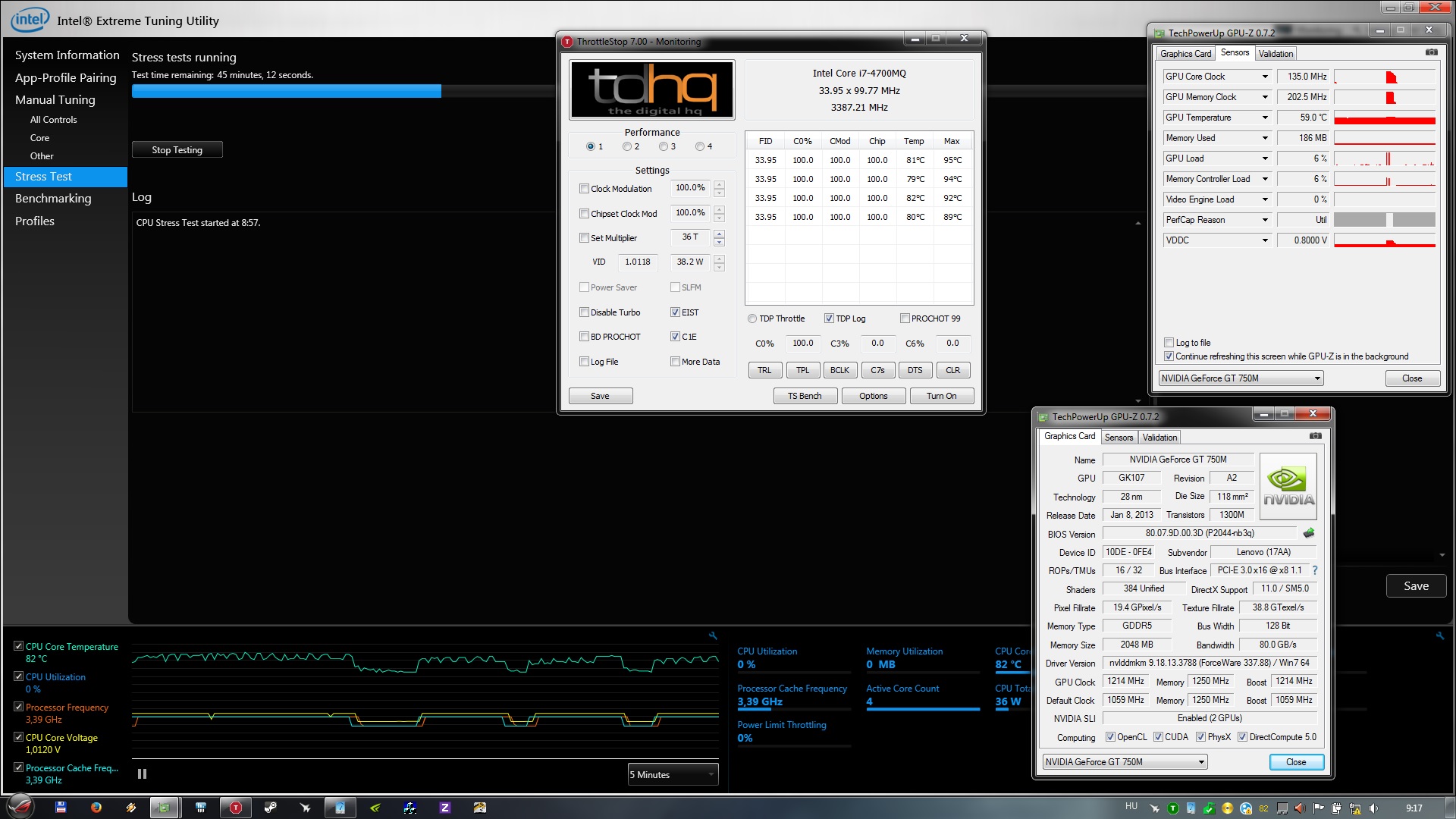
Task: Click the green ThrottleStop tray icon
Action: [x=1173, y=808]
